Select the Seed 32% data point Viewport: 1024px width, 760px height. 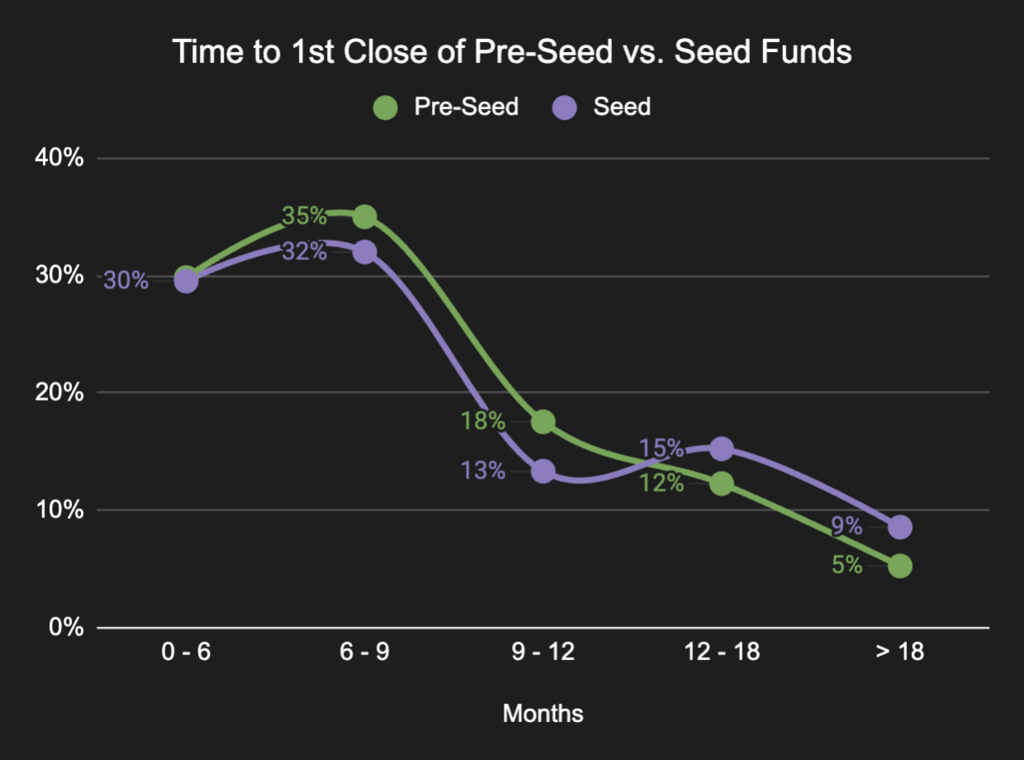click(x=365, y=252)
